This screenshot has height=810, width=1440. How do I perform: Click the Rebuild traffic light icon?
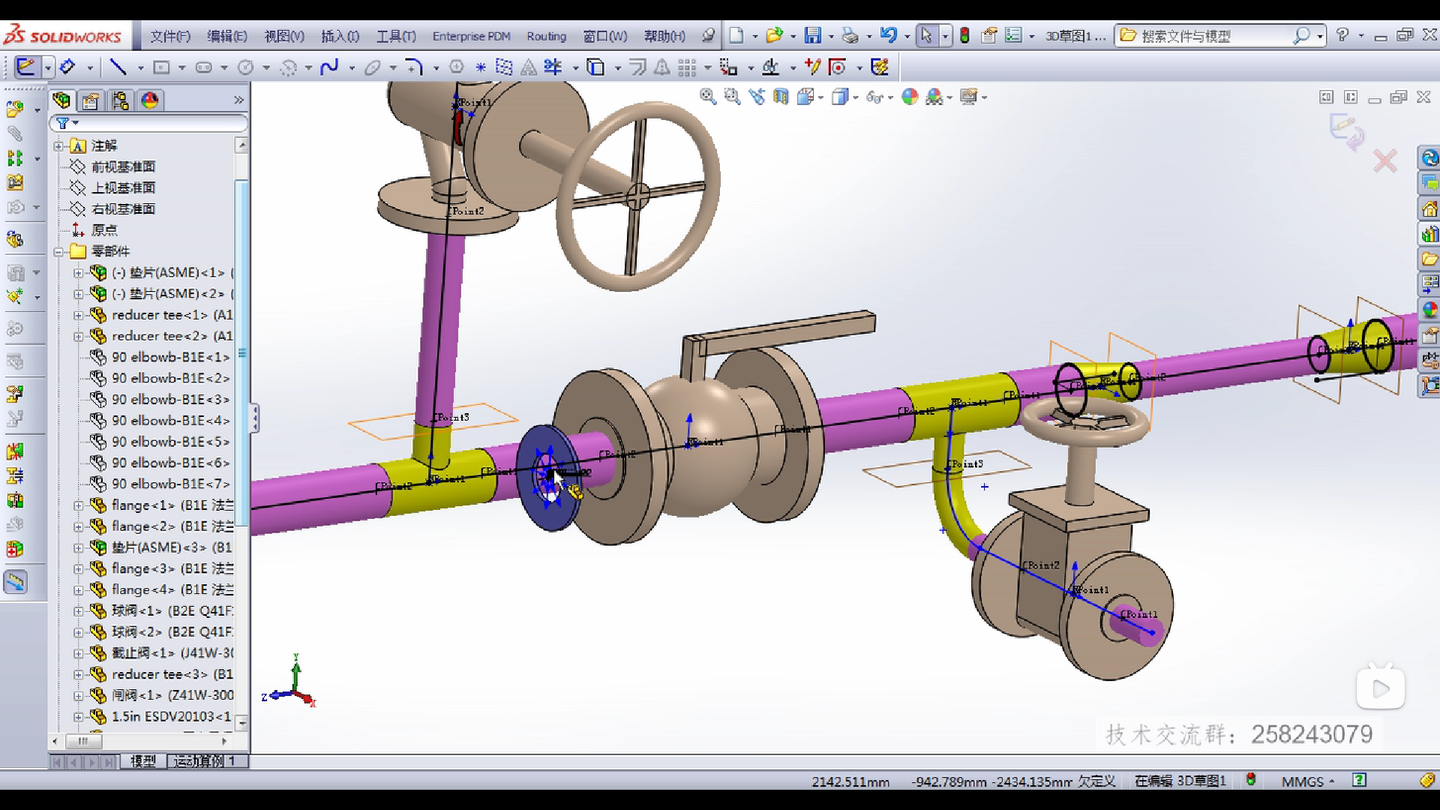(965, 36)
